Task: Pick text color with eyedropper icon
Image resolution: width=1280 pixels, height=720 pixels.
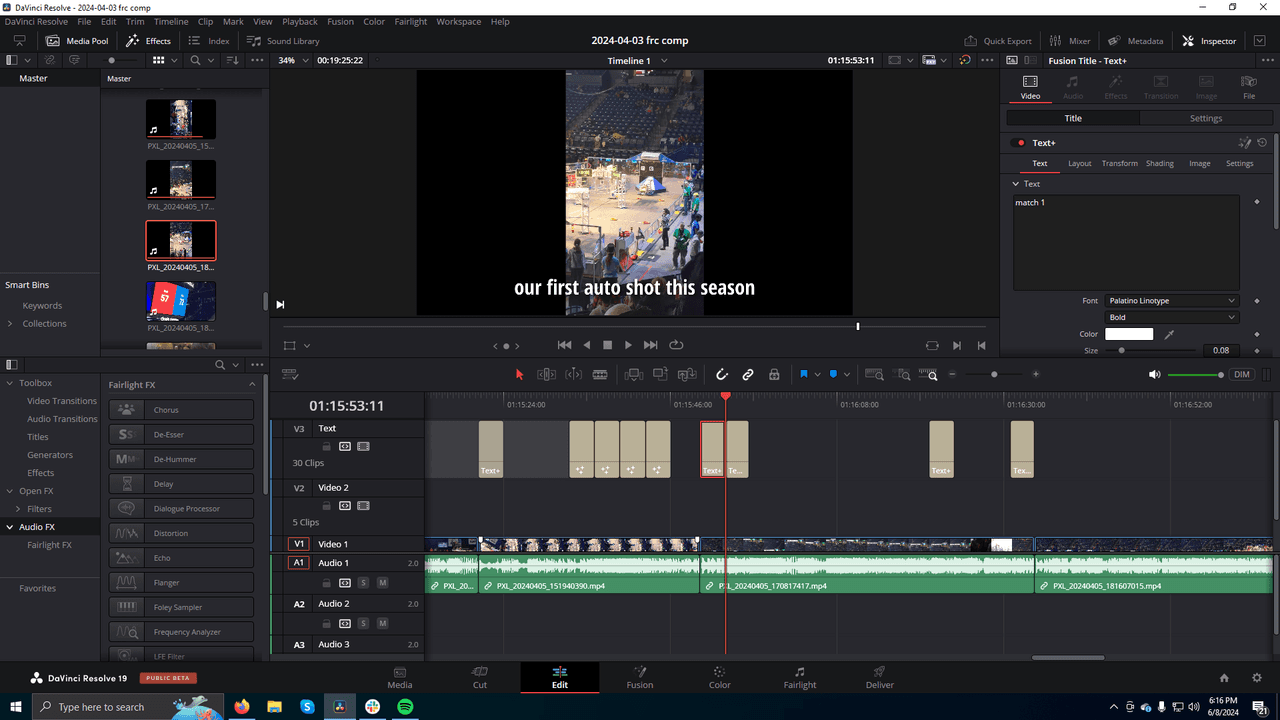Action: pos(1170,334)
